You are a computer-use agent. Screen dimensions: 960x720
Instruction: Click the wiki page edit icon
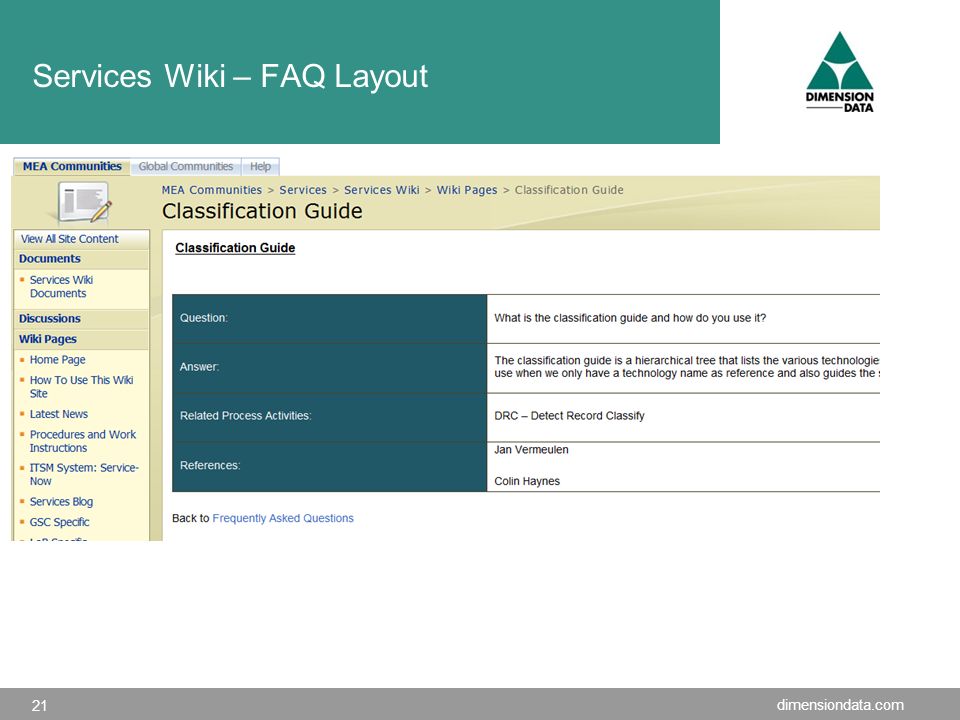(x=84, y=202)
